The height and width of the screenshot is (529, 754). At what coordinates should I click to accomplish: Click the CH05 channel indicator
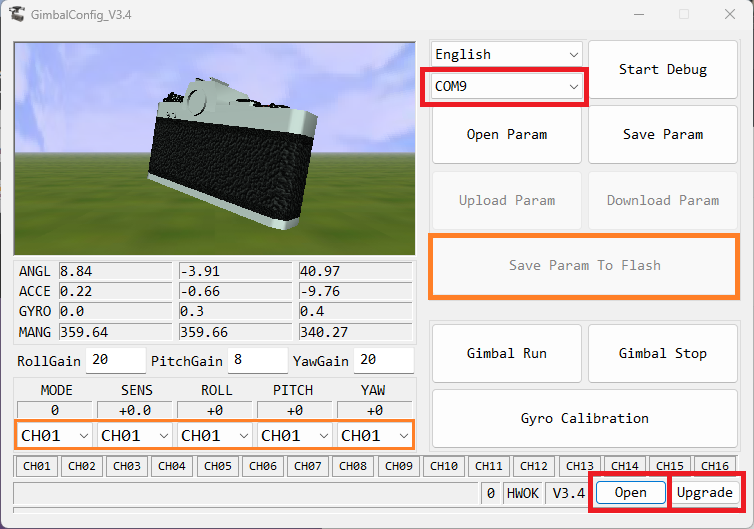coord(218,466)
